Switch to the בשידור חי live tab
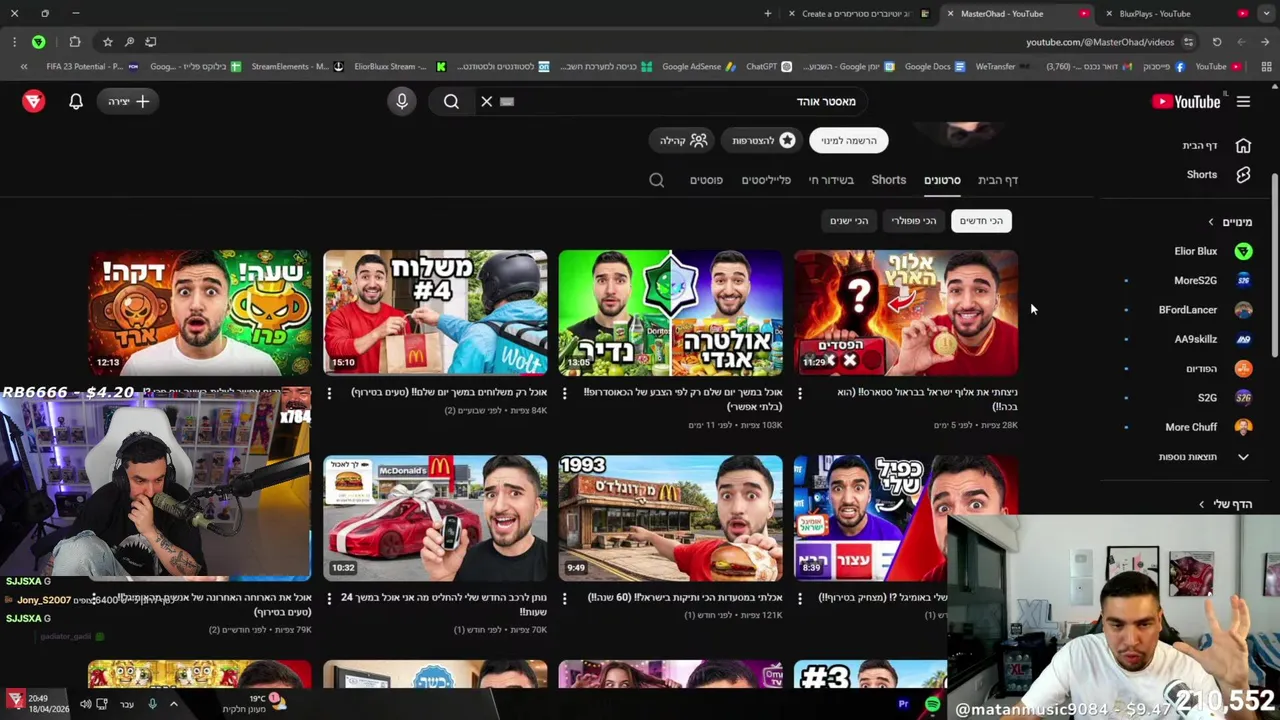The width and height of the screenshot is (1280, 720). point(831,180)
